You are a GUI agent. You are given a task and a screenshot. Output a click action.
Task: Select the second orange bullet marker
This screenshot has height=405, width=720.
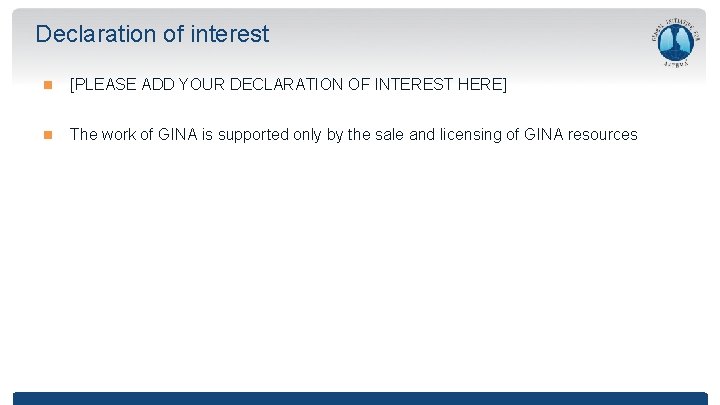tap(46, 134)
